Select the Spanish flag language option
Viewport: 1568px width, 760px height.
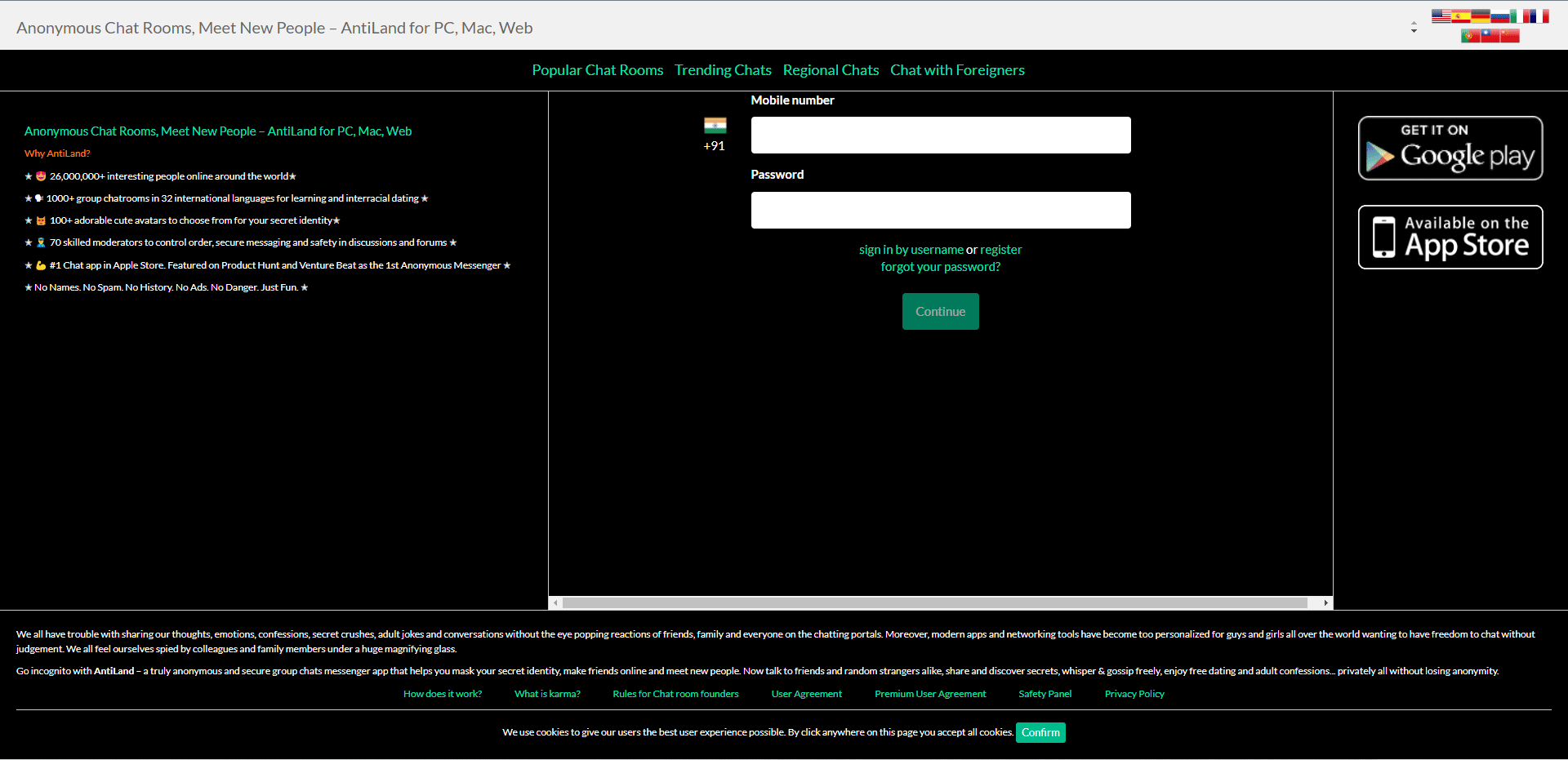1461,16
